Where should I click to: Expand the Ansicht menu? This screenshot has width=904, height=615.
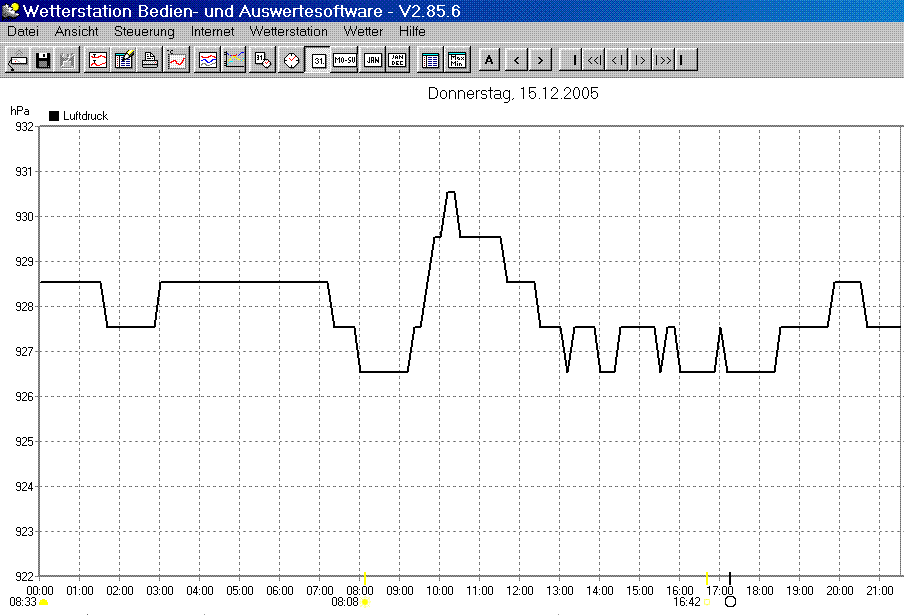pos(76,31)
